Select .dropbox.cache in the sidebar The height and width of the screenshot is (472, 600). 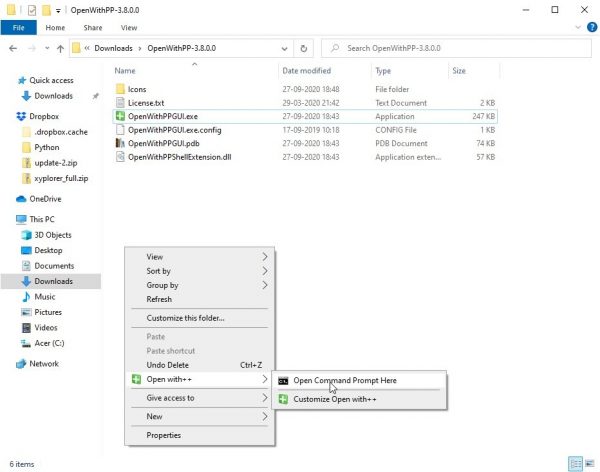[x=61, y=132]
